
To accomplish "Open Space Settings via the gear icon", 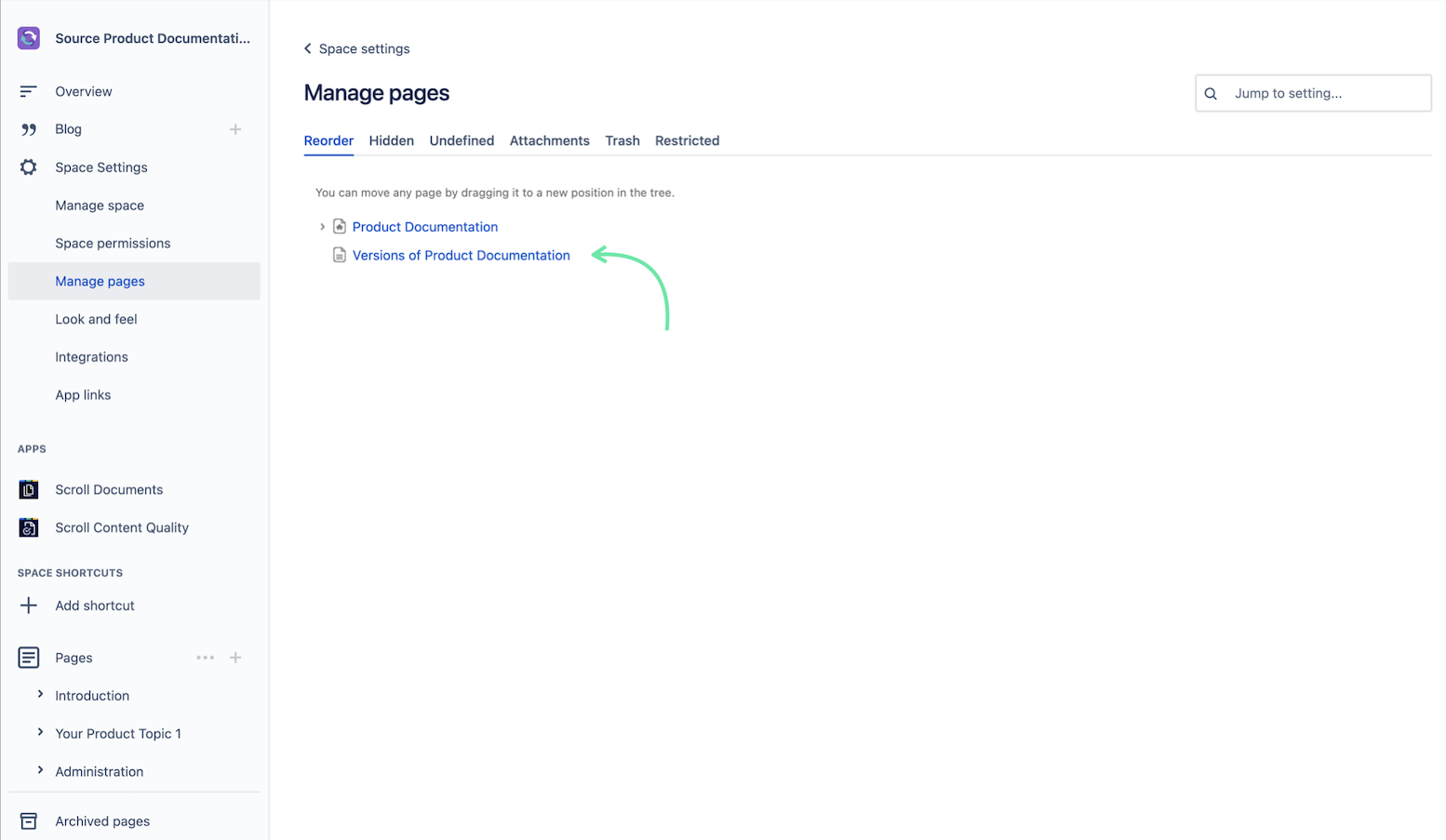I will (28, 167).
